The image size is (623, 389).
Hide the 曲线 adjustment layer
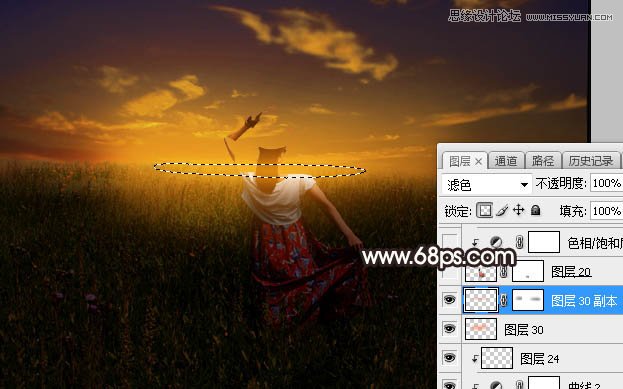tap(449, 385)
